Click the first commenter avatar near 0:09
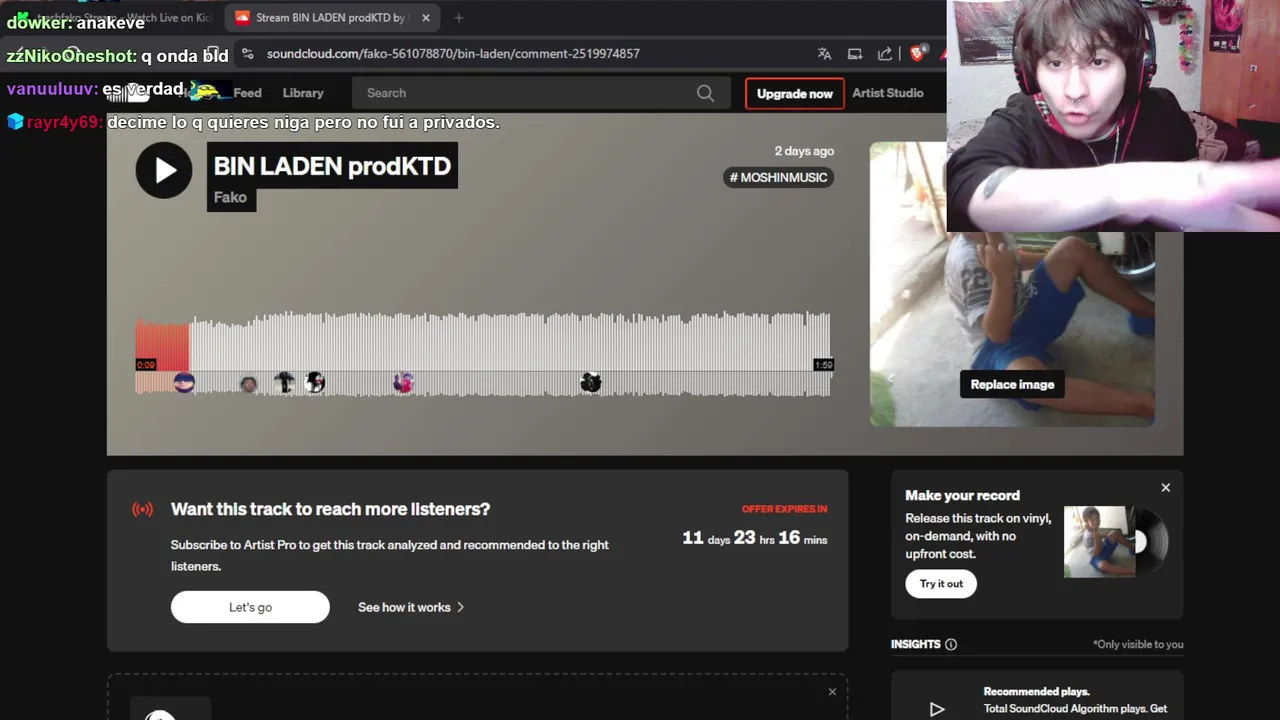Screen dimensions: 1280x720 pyautogui.click(x=184, y=383)
